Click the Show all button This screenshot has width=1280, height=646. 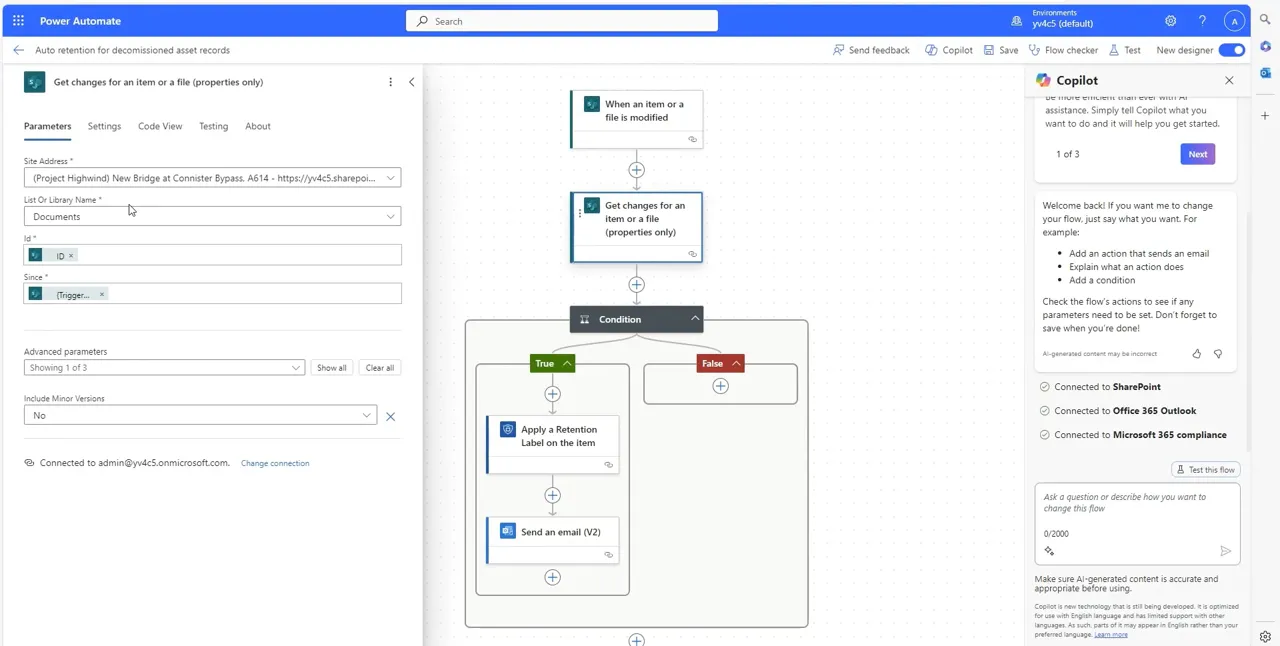click(332, 368)
